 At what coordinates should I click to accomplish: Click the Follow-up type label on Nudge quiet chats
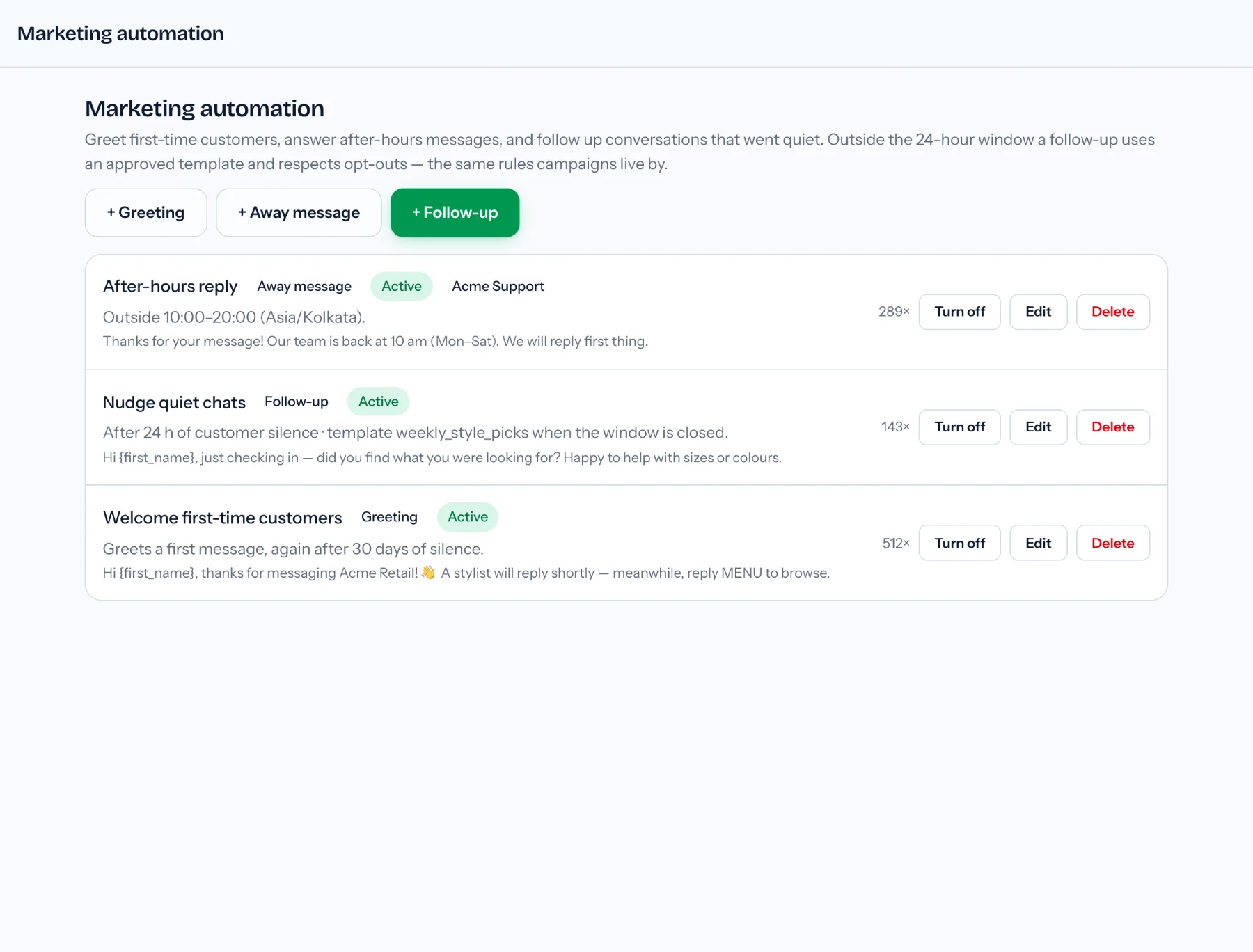coord(297,402)
